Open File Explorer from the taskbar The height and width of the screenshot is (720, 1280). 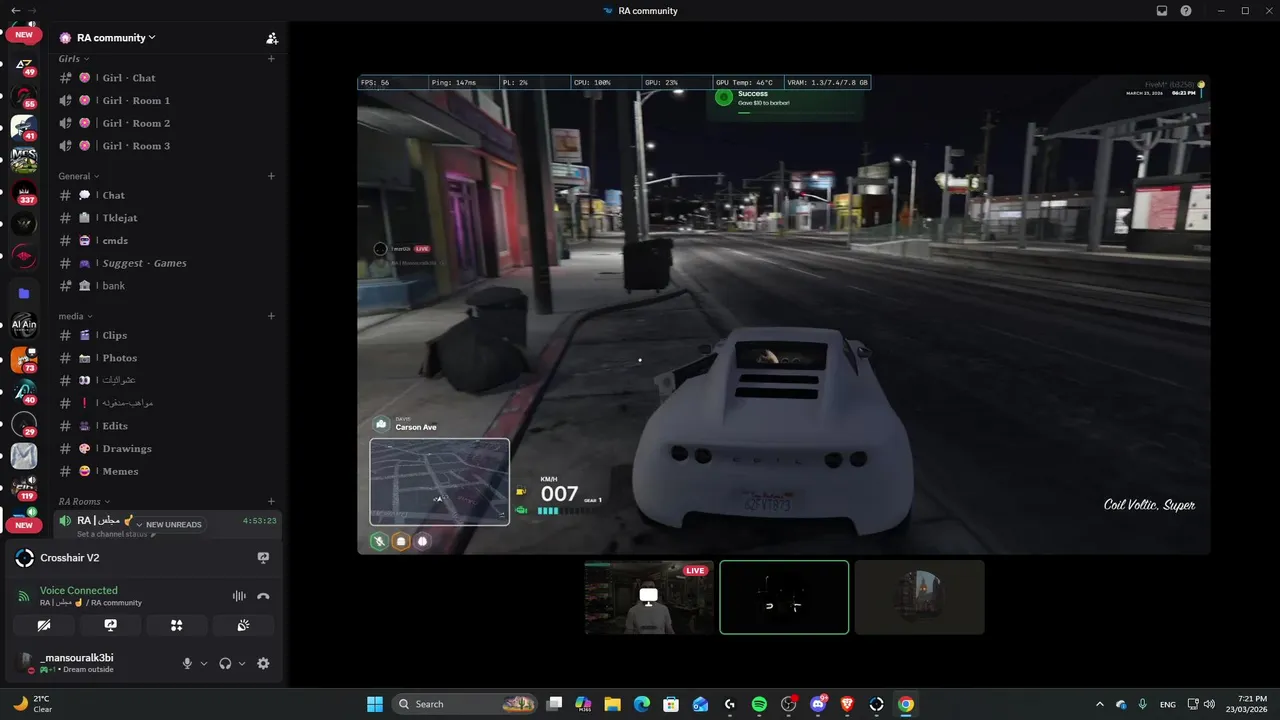click(x=612, y=704)
